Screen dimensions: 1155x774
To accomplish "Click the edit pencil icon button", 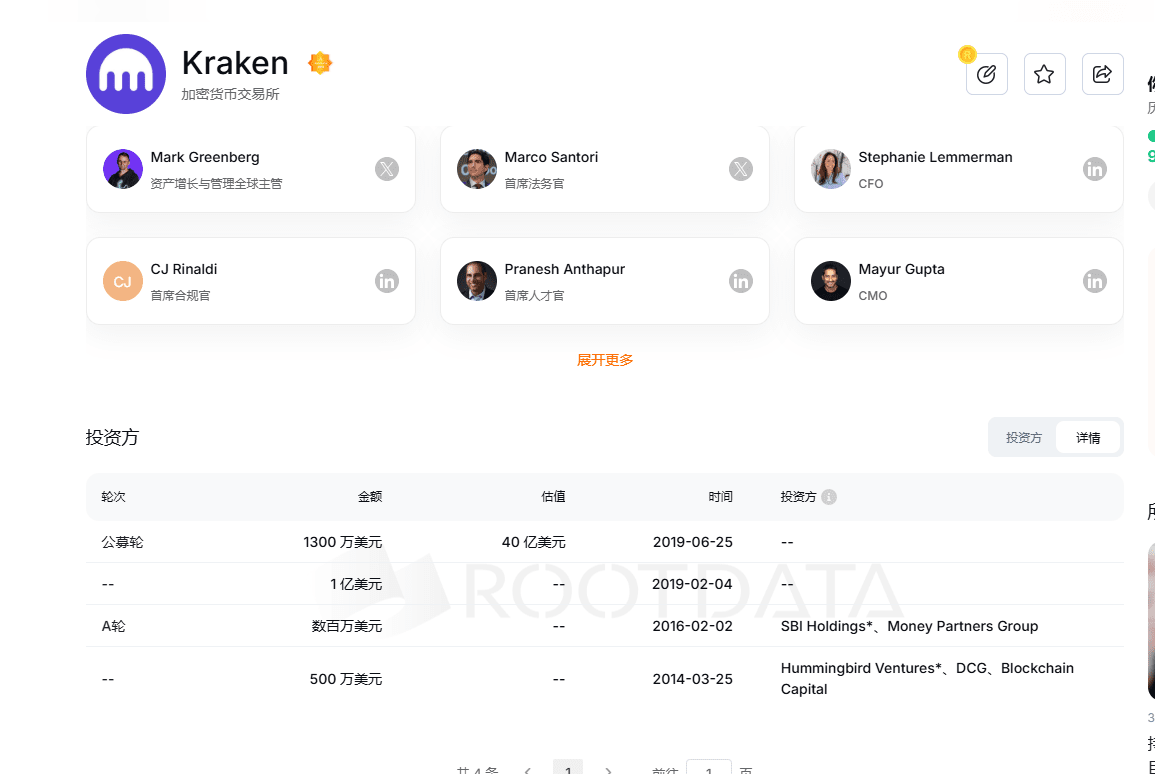I will (x=986, y=74).
